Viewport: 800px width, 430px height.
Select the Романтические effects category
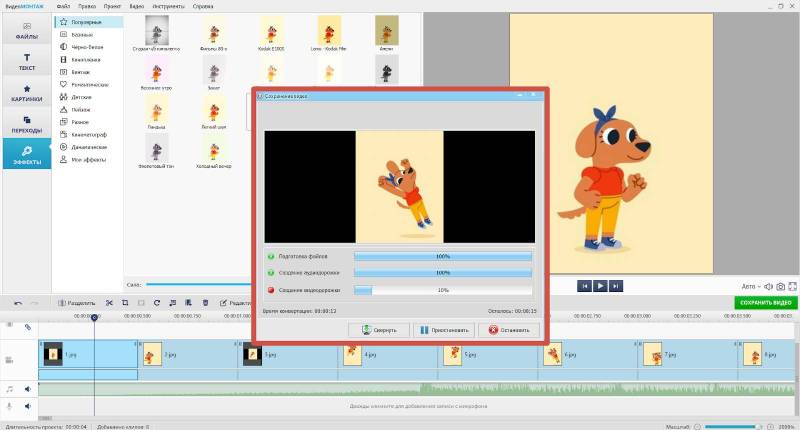(x=89, y=85)
